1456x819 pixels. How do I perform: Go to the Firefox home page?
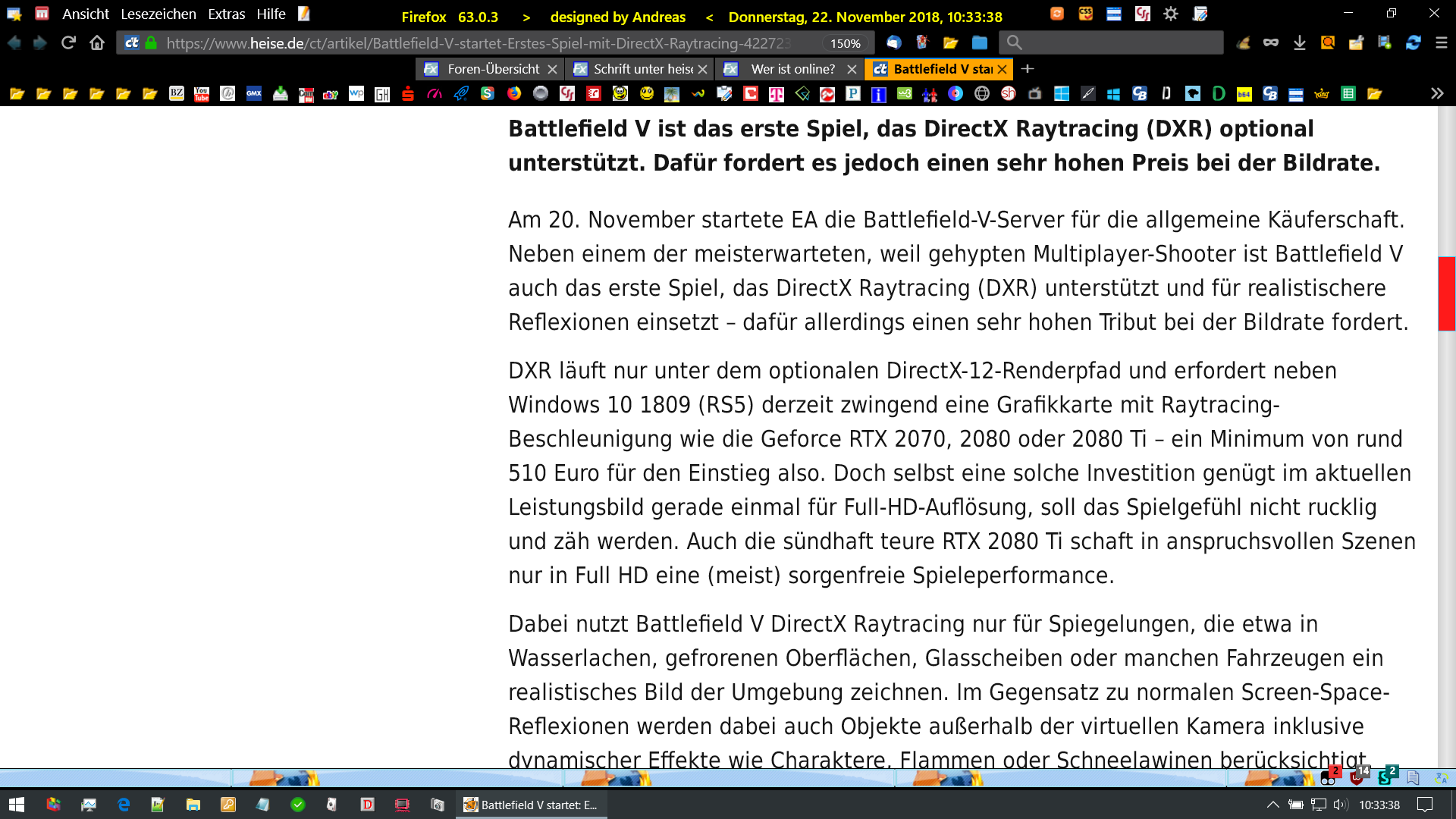point(97,43)
